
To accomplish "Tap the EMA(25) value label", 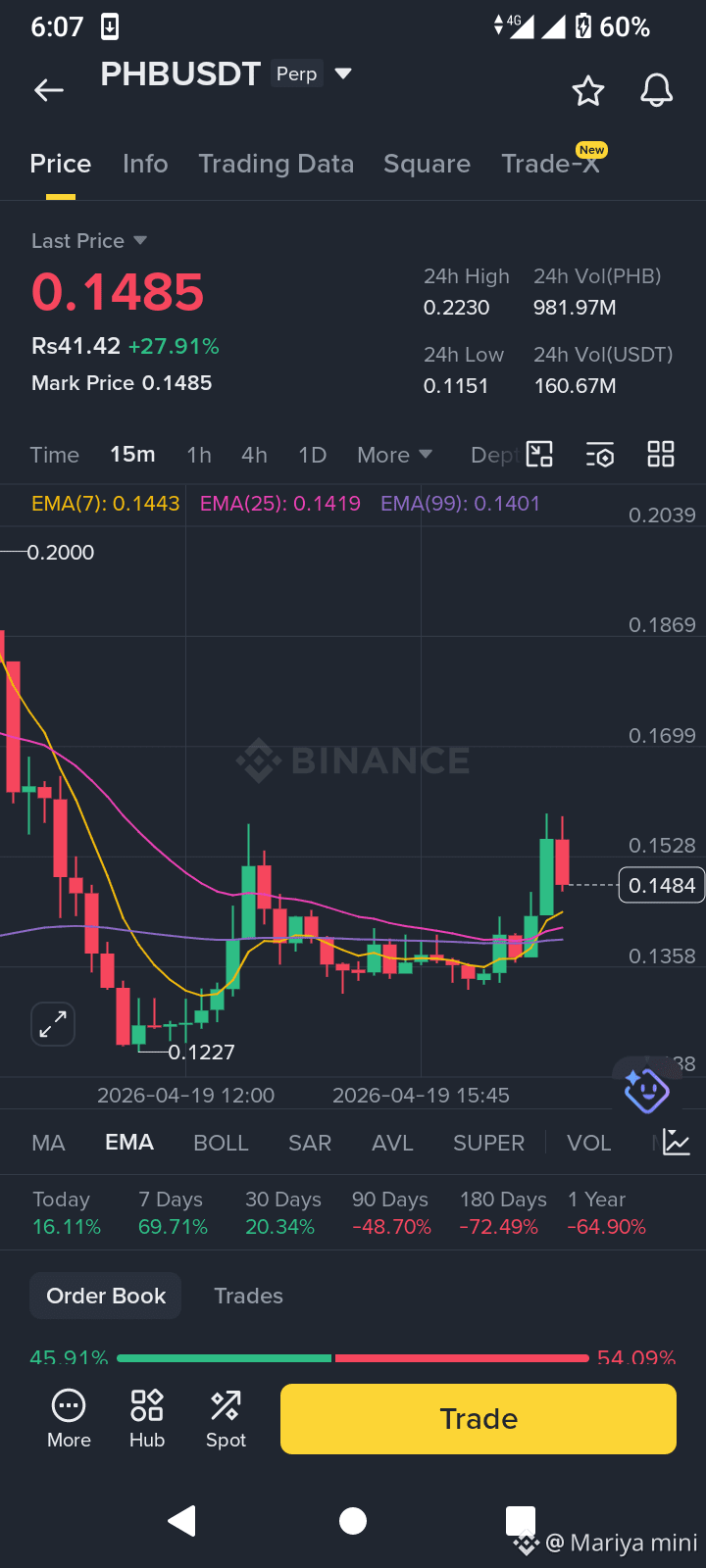I will pos(280,504).
